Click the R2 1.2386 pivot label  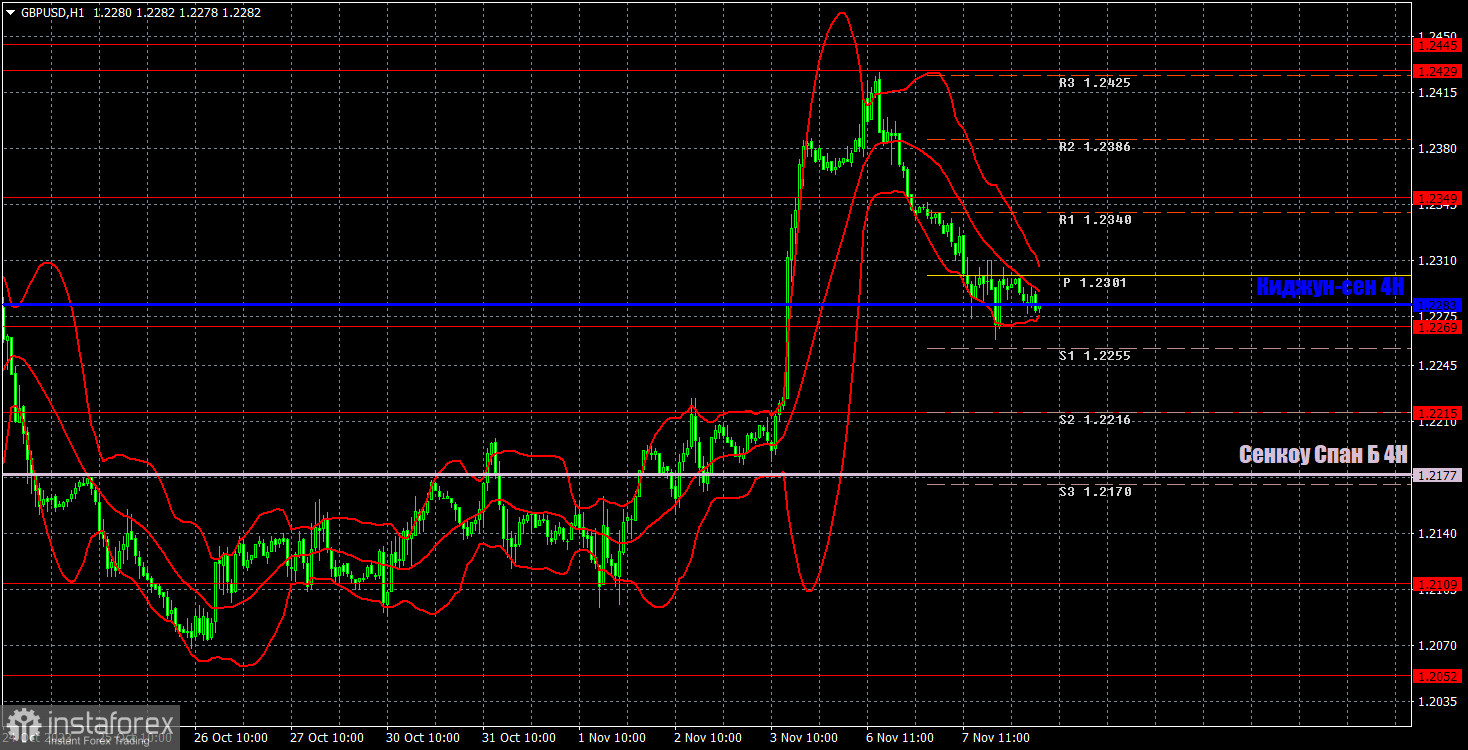tap(1095, 147)
